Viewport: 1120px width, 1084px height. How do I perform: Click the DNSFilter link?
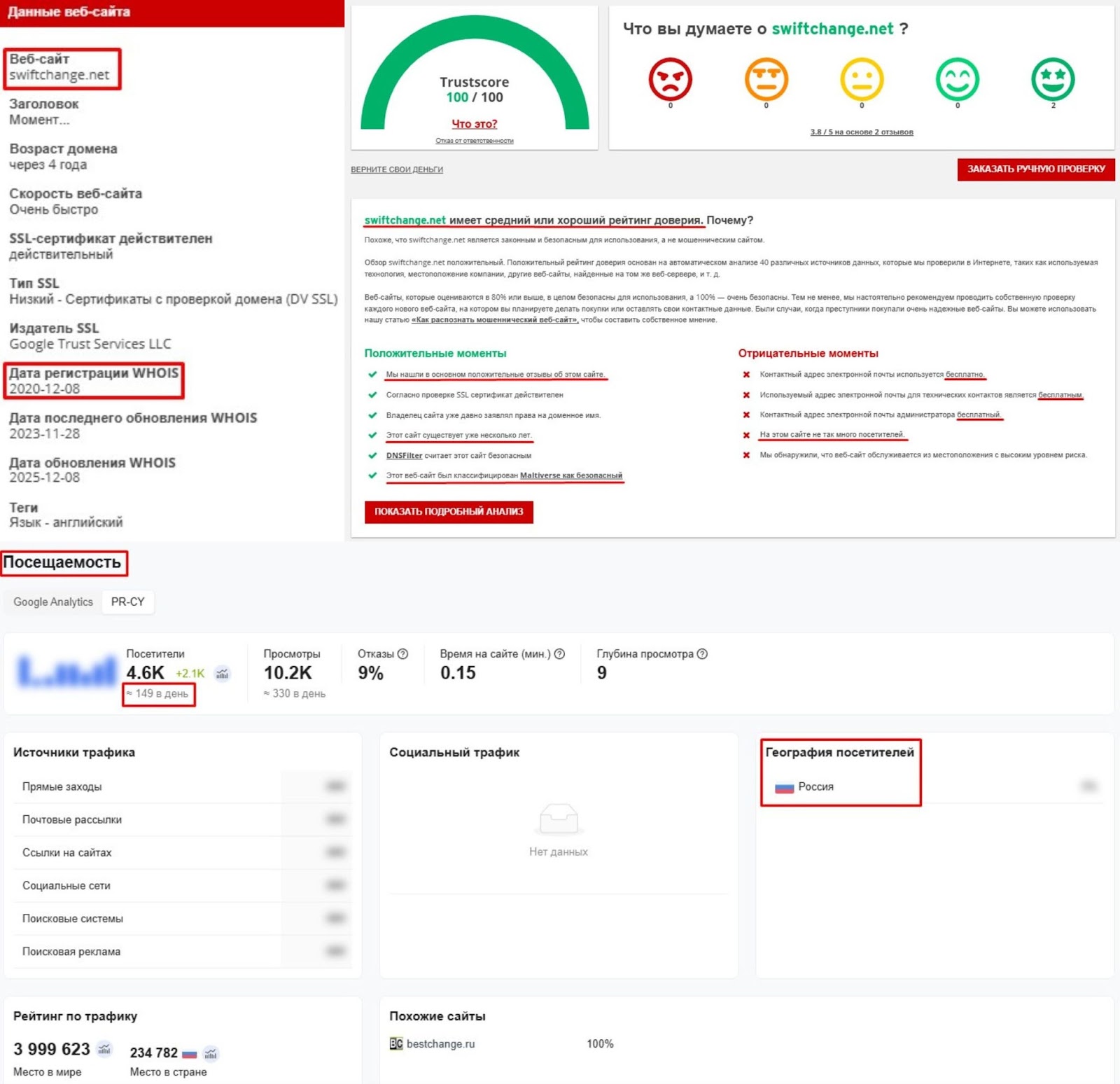(x=404, y=455)
